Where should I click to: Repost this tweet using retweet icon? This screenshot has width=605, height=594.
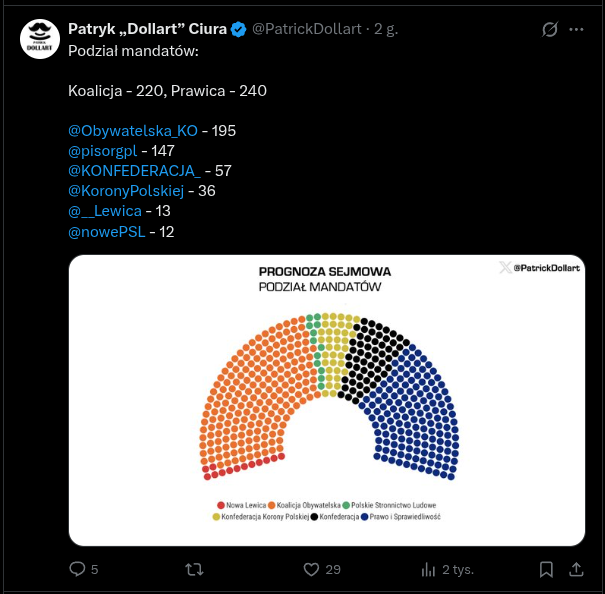click(x=195, y=569)
